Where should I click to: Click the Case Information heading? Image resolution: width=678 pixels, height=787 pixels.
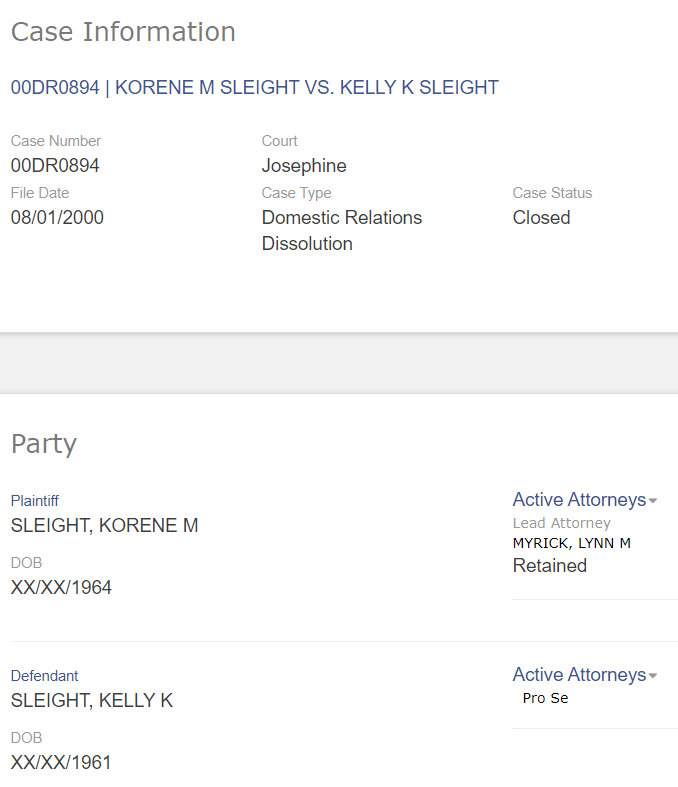[123, 32]
